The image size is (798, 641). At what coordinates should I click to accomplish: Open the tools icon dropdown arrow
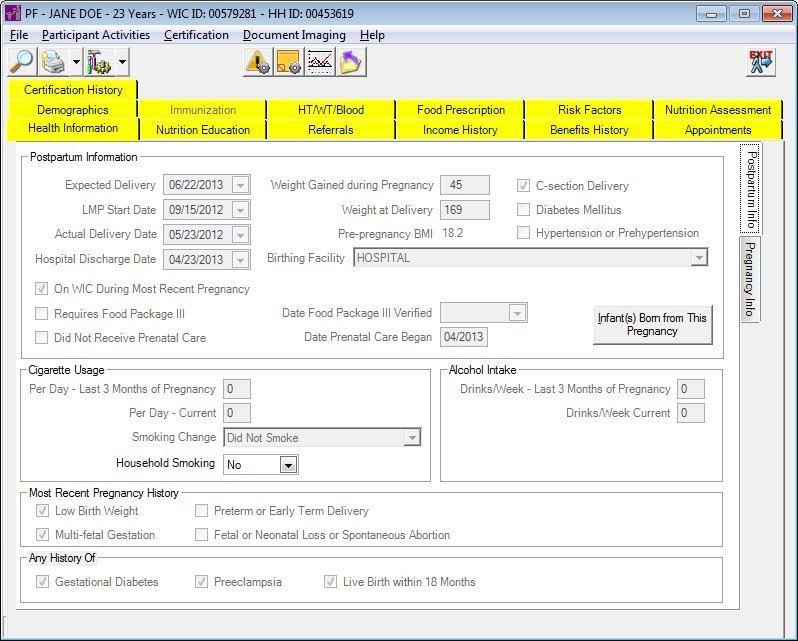(123, 62)
